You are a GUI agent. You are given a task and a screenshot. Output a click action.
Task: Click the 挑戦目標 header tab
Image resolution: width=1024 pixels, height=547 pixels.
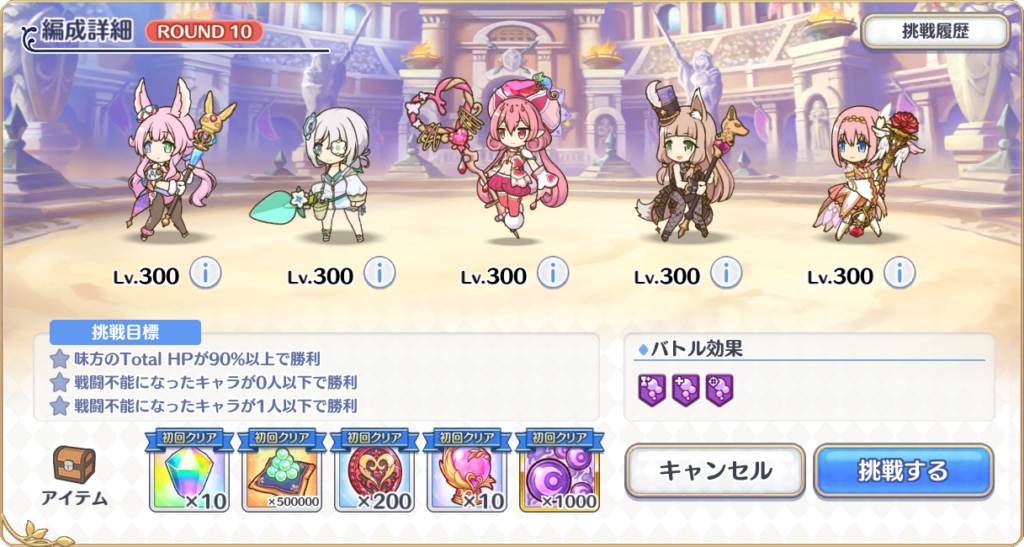tap(125, 332)
